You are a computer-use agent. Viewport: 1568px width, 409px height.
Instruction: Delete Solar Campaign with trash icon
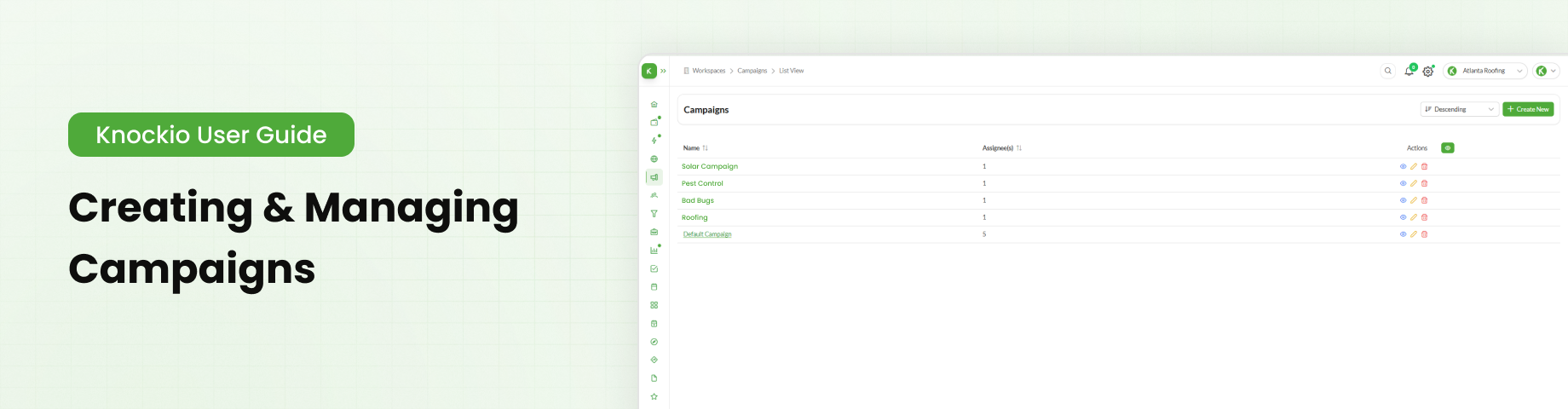1424,166
